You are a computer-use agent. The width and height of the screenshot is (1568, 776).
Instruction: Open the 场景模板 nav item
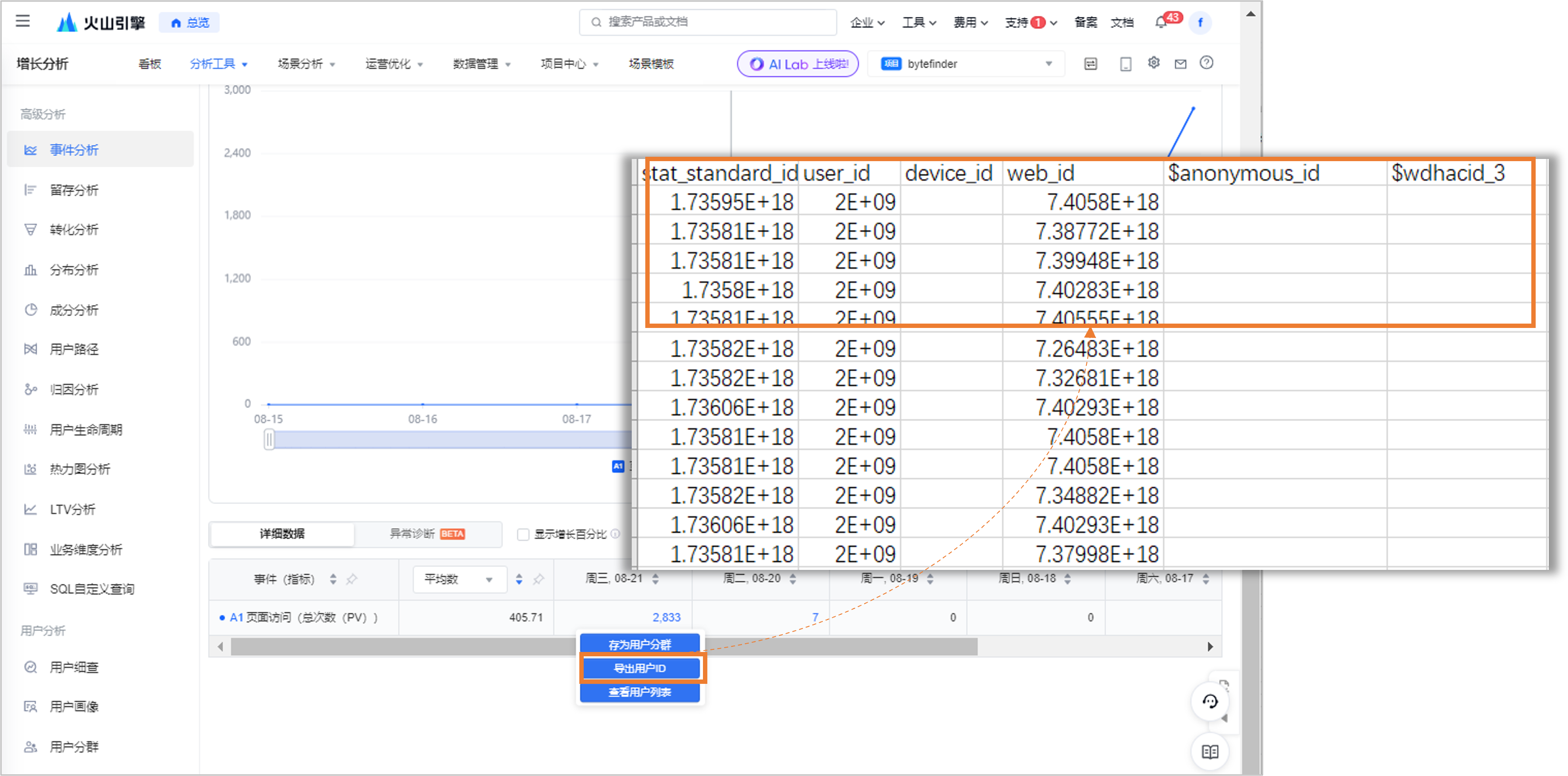(x=651, y=64)
